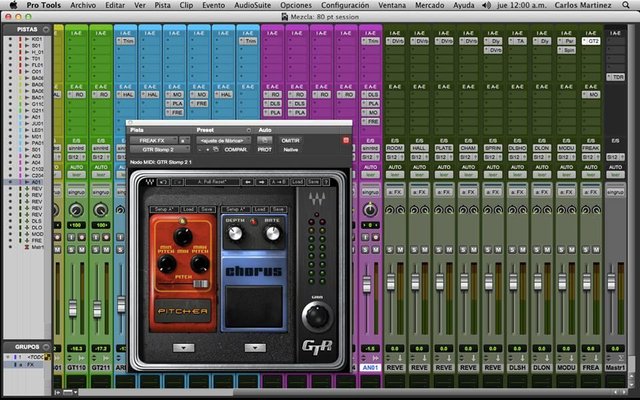Screen dimensions: 640x400
Task: Click the copy settings icon beside COMPAR.
Action: click(x=216, y=150)
